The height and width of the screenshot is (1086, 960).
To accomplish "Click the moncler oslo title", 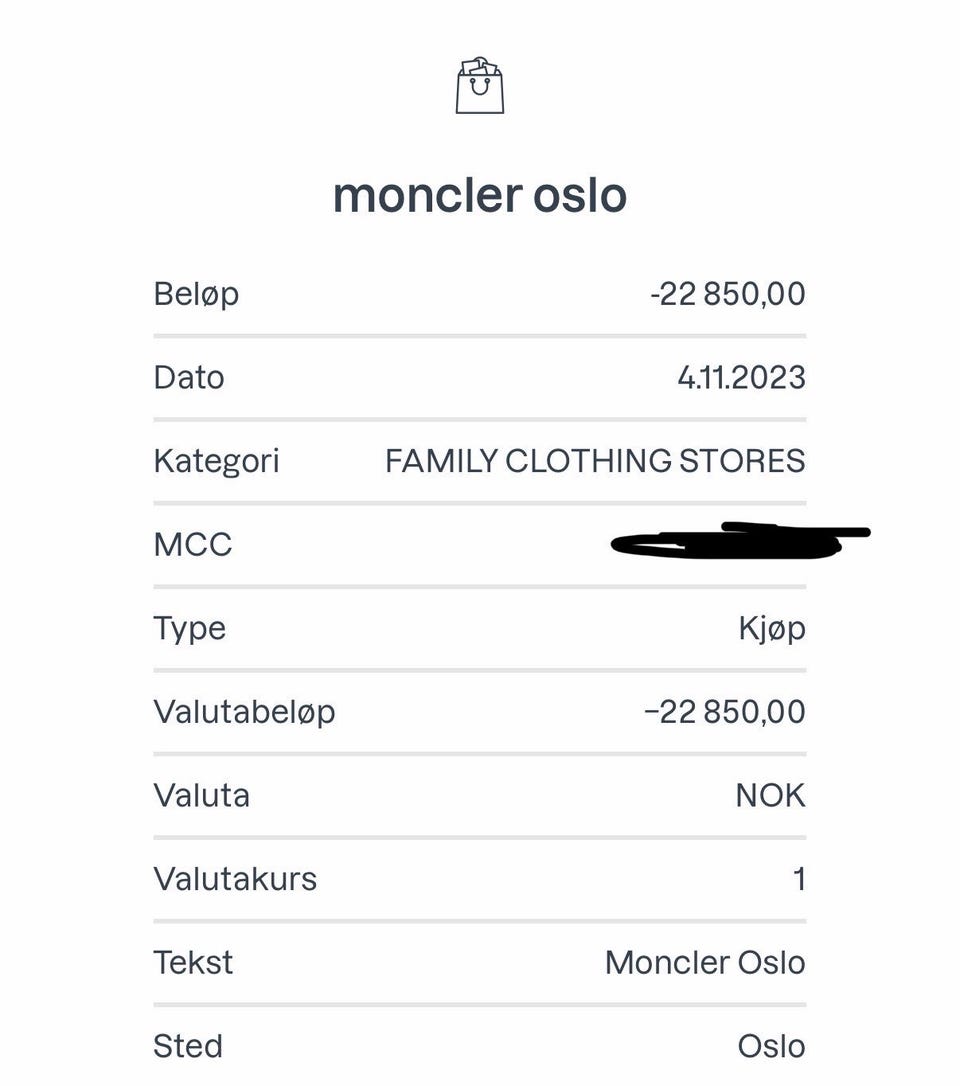I will [x=480, y=195].
